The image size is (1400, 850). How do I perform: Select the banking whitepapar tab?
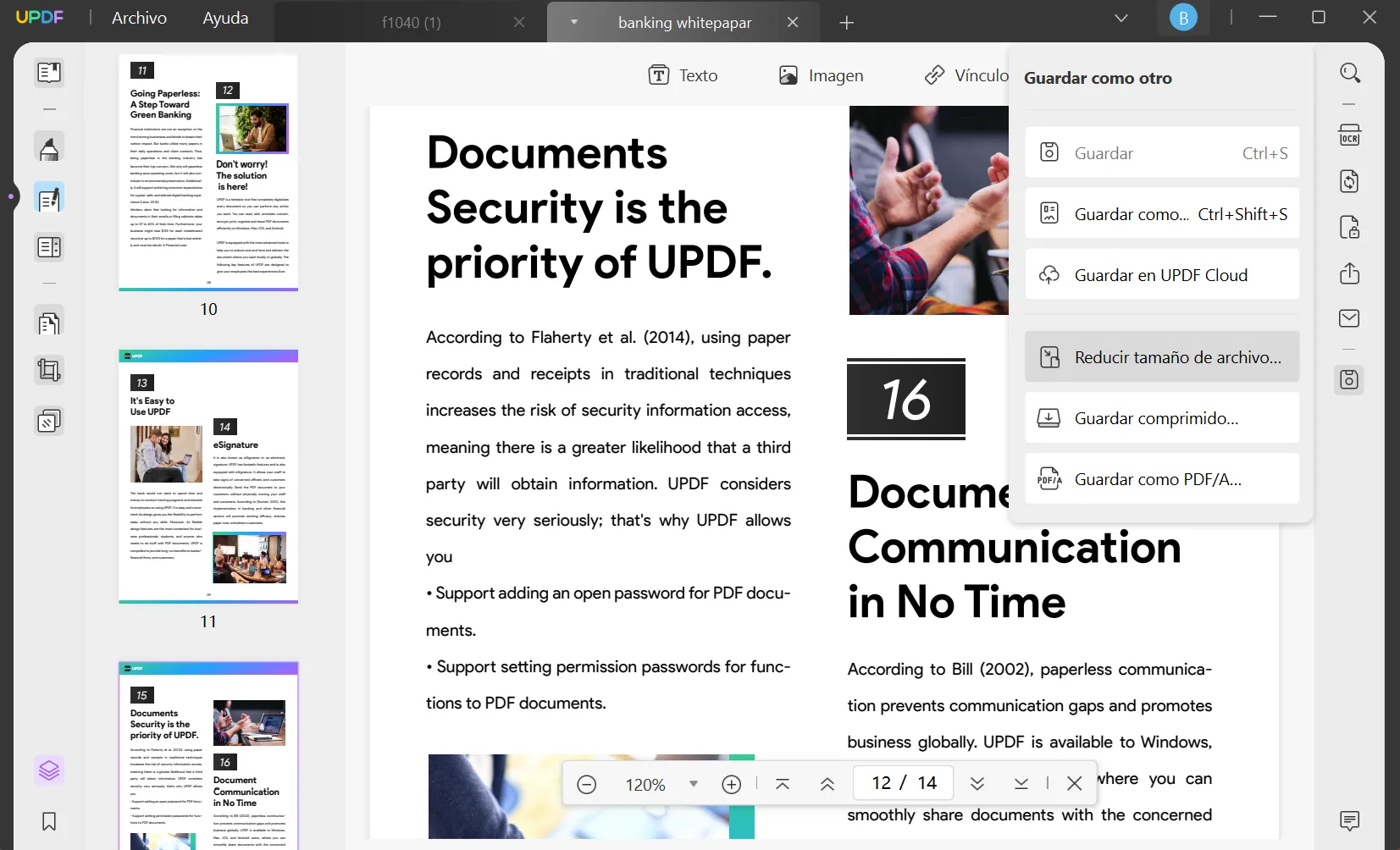click(x=684, y=23)
